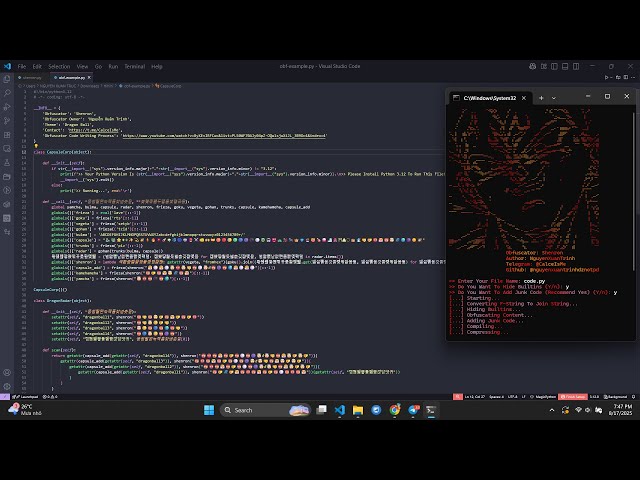Open the Terminal menu
This screenshot has width=640, height=480.
pos(135,66)
